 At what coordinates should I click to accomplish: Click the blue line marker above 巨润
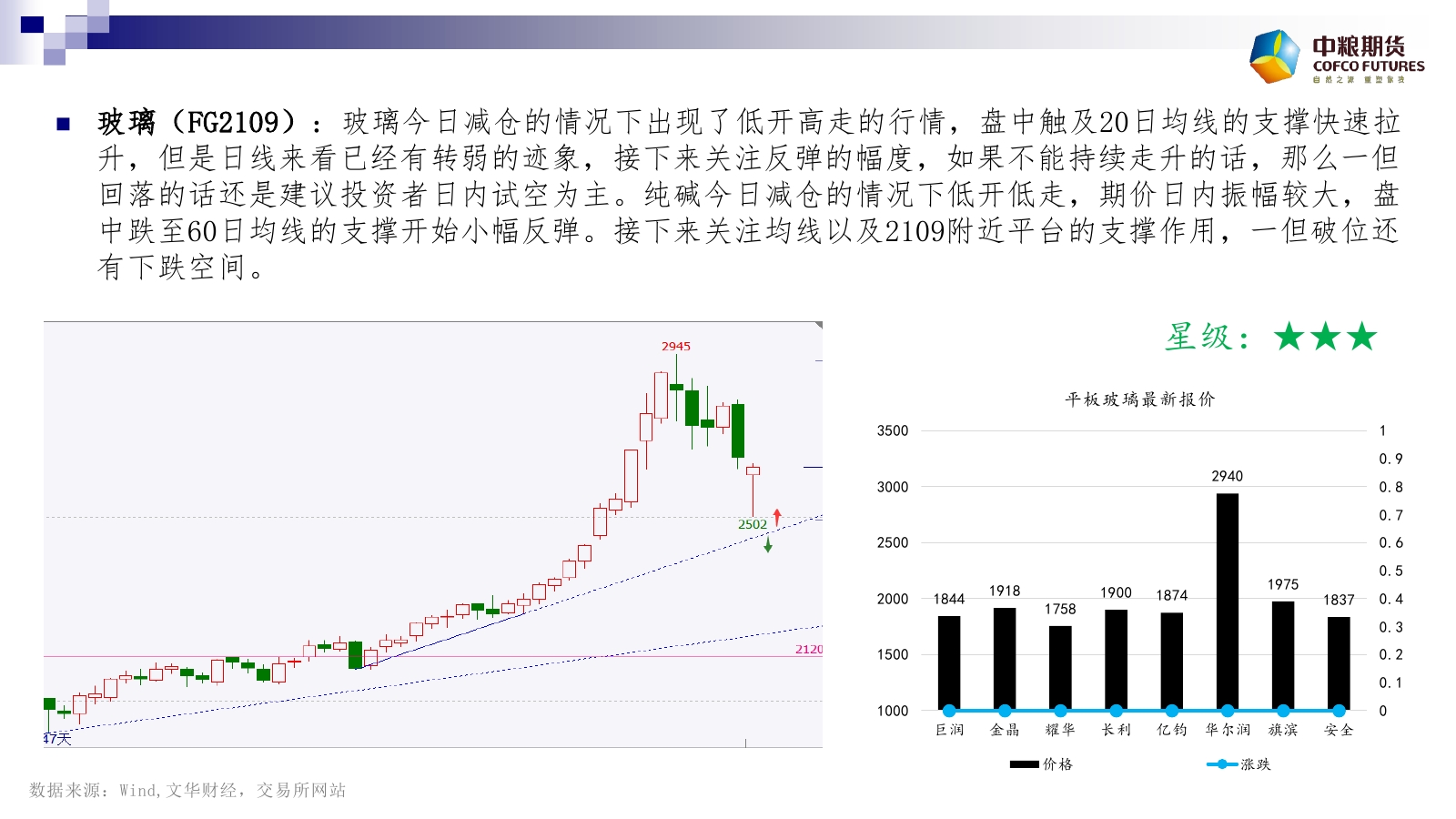pyautogui.click(x=949, y=711)
